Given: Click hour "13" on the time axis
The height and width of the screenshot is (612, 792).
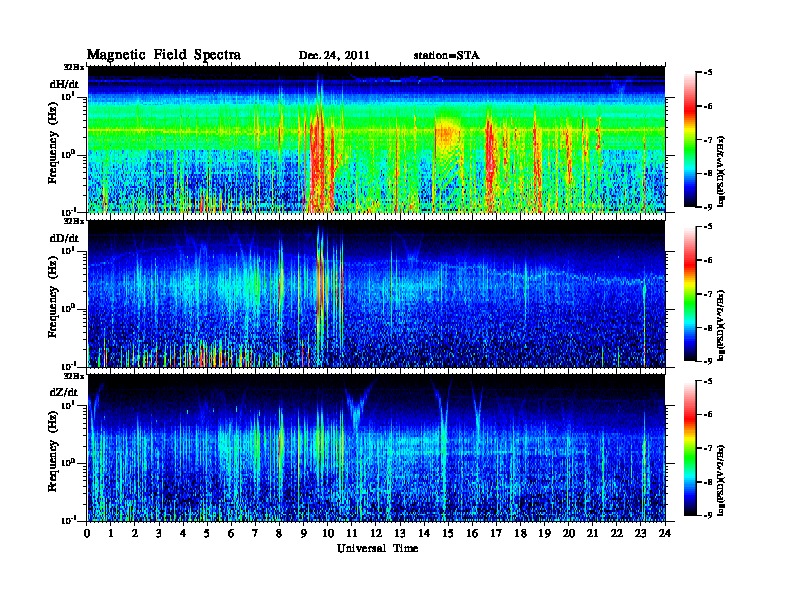Looking at the screenshot, I should click(x=400, y=534).
